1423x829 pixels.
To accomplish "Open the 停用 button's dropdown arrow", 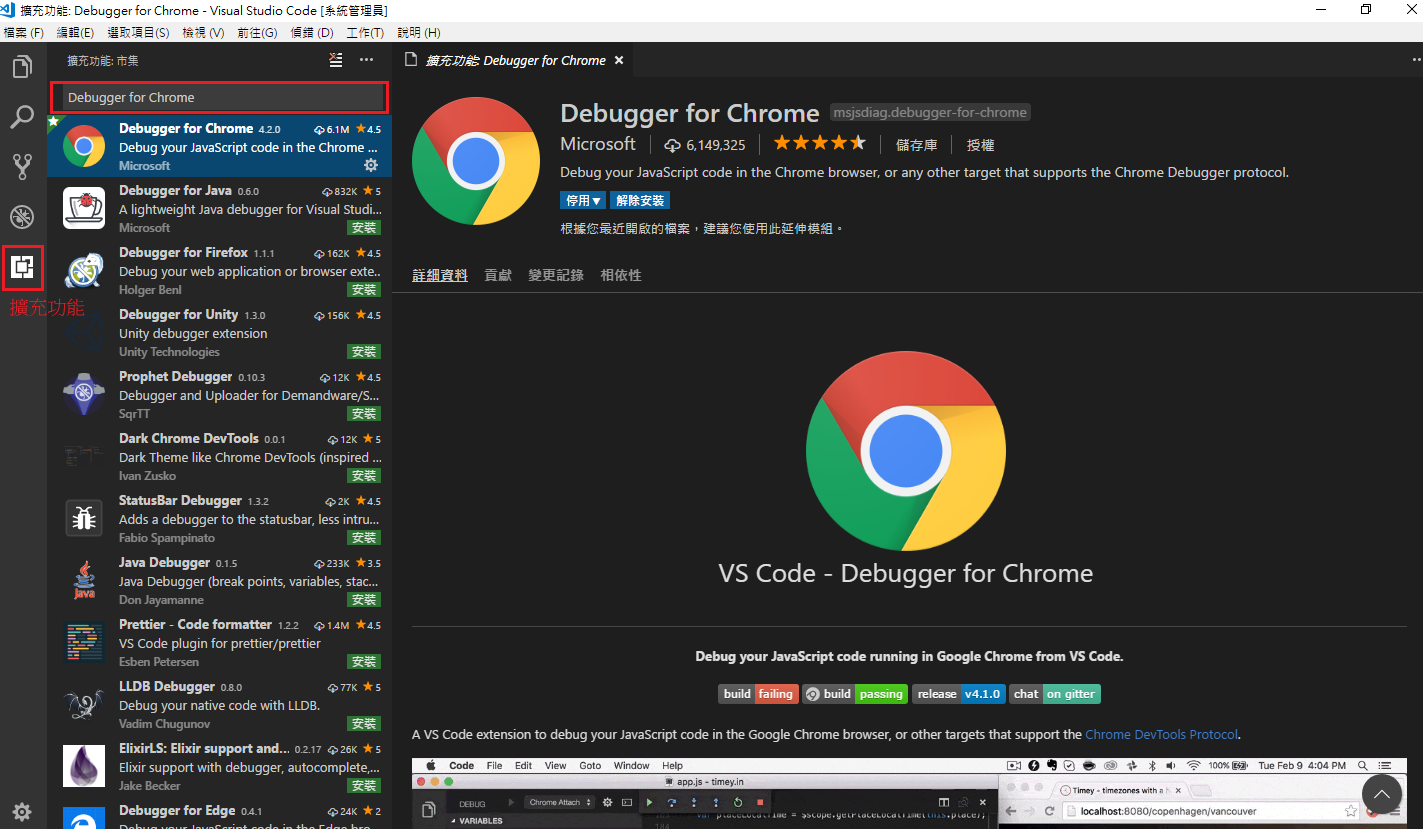I will click(x=596, y=200).
